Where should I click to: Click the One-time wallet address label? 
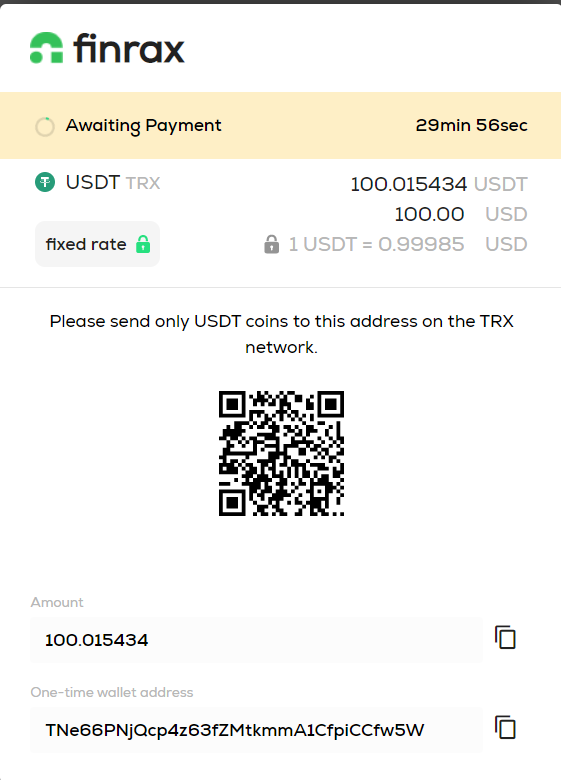(112, 692)
